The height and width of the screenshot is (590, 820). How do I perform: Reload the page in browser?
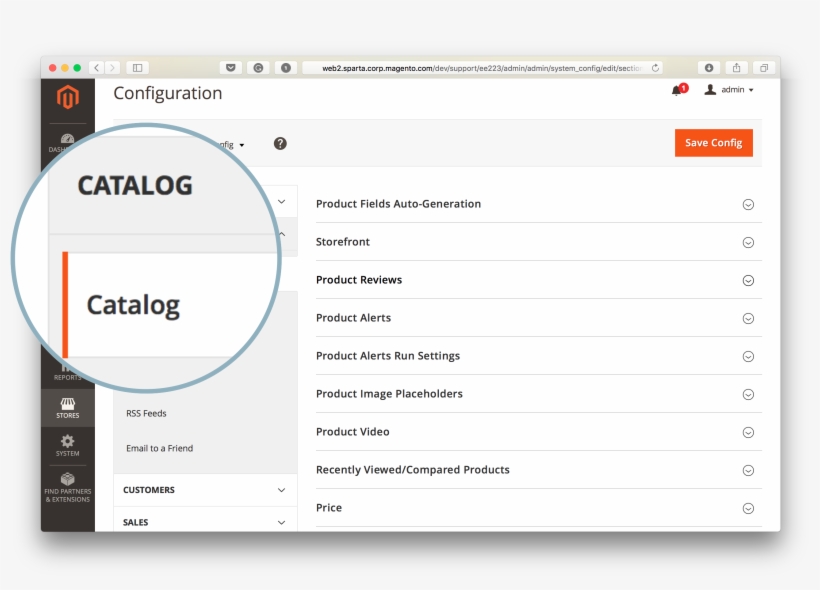[x=655, y=68]
